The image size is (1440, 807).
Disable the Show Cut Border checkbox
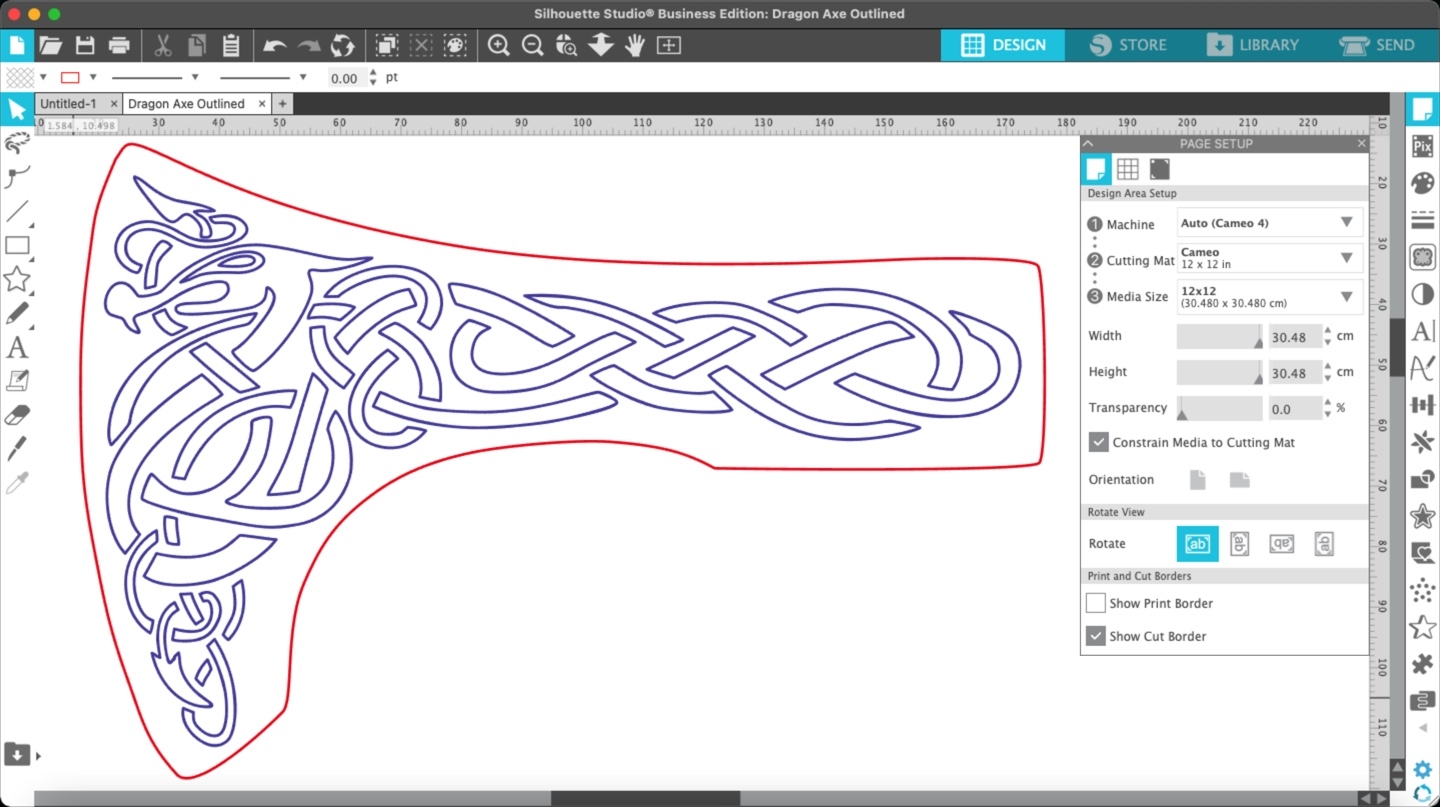pos(1096,636)
